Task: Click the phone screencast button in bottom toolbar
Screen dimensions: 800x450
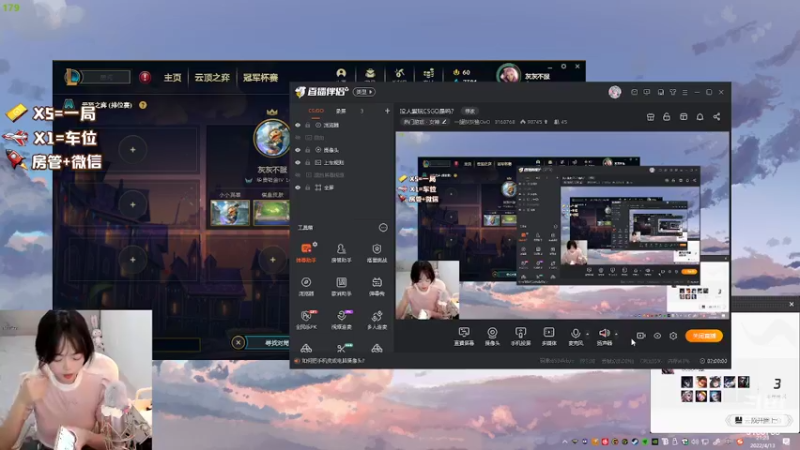Action: coord(520,336)
